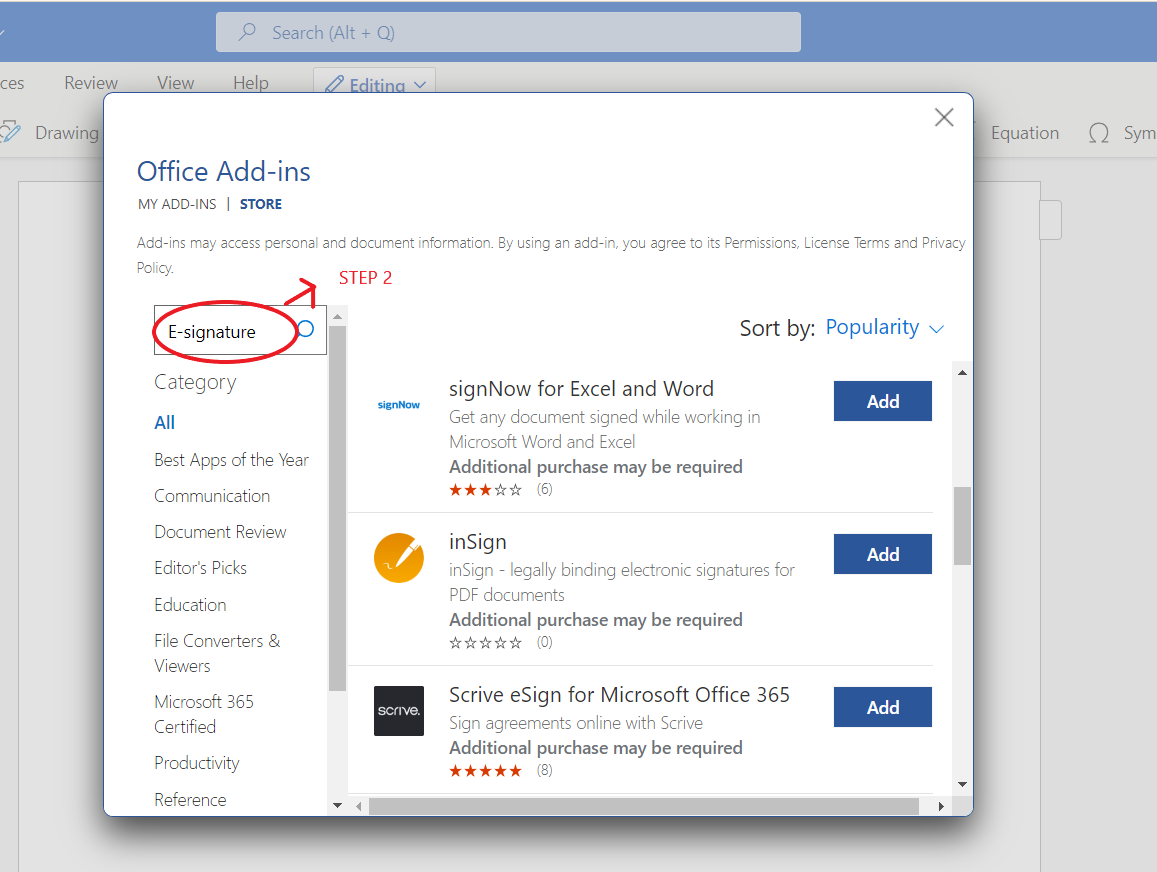Viewport: 1157px width, 872px height.
Task: Select the Reference category
Action: point(190,800)
